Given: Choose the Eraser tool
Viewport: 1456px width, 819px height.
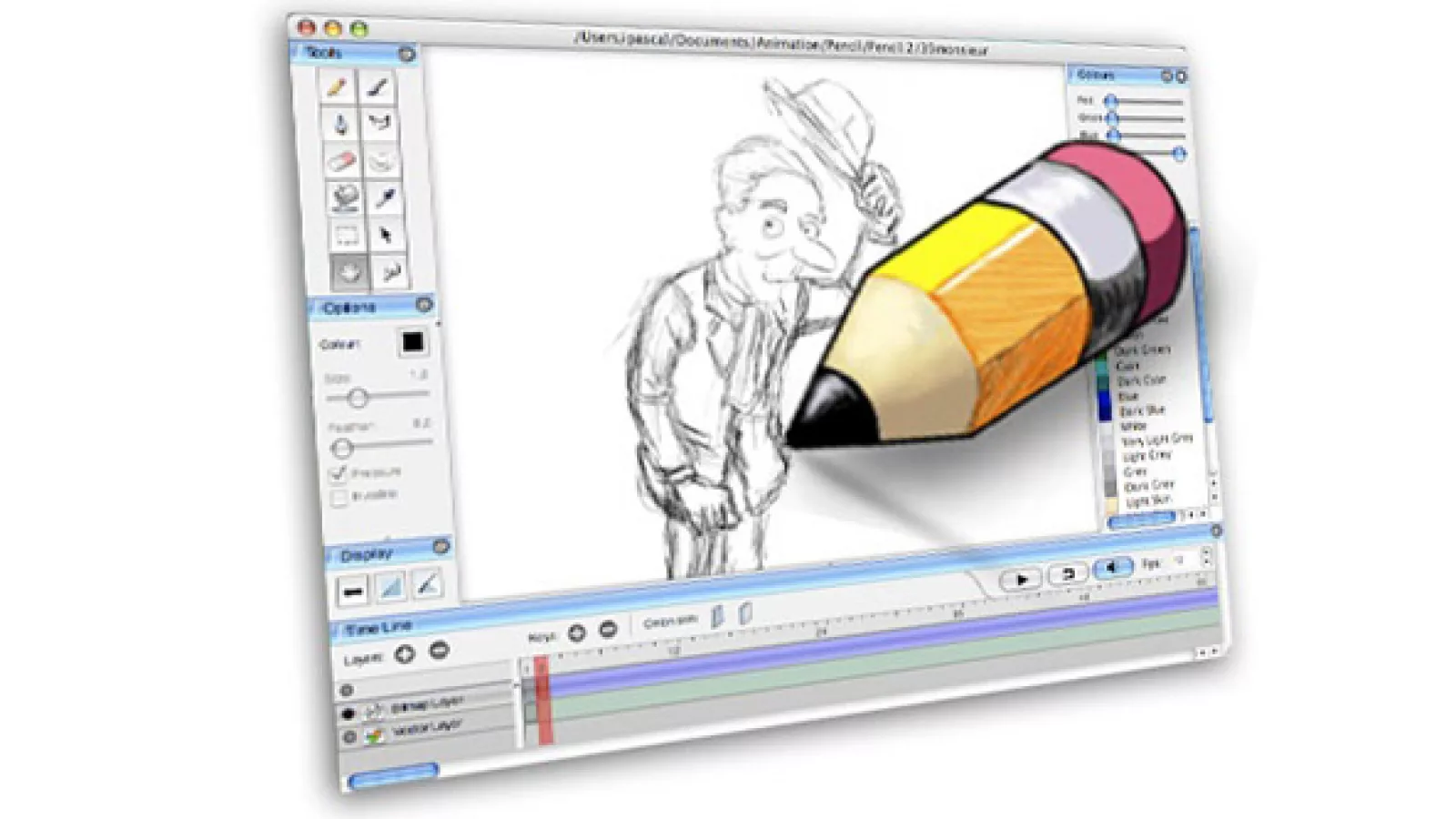Looking at the screenshot, I should 340,161.
